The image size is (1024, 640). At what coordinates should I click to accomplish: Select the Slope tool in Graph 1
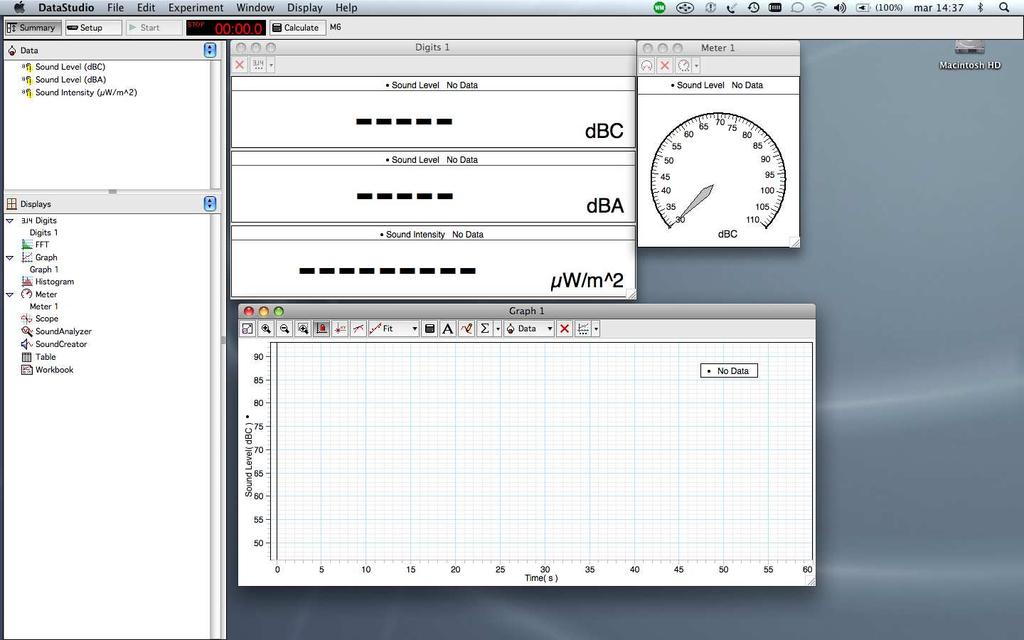coord(358,328)
